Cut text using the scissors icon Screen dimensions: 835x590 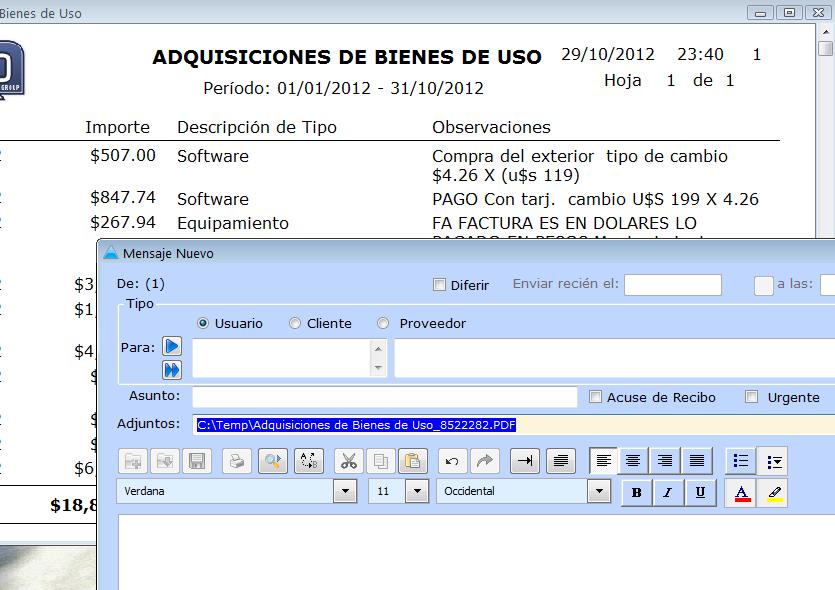(x=350, y=461)
